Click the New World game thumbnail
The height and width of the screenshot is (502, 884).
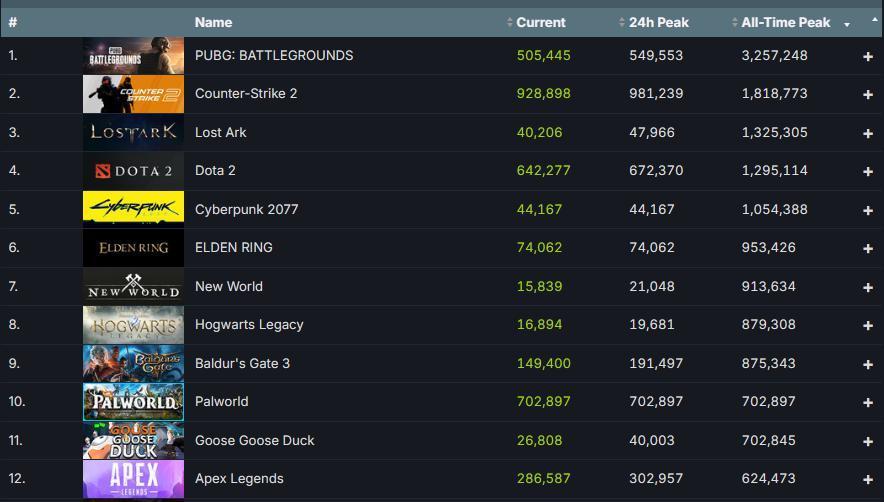(133, 286)
